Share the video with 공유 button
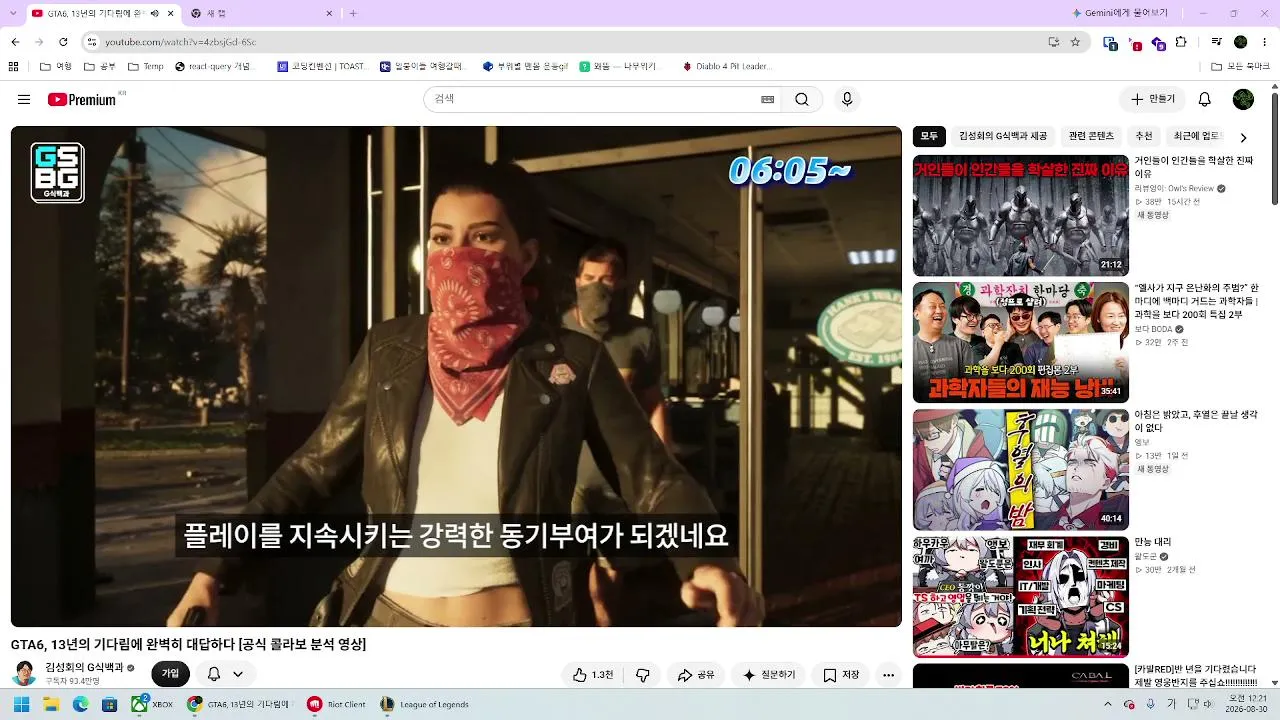The height and width of the screenshot is (720, 1280). pyautogui.click(x=696, y=675)
